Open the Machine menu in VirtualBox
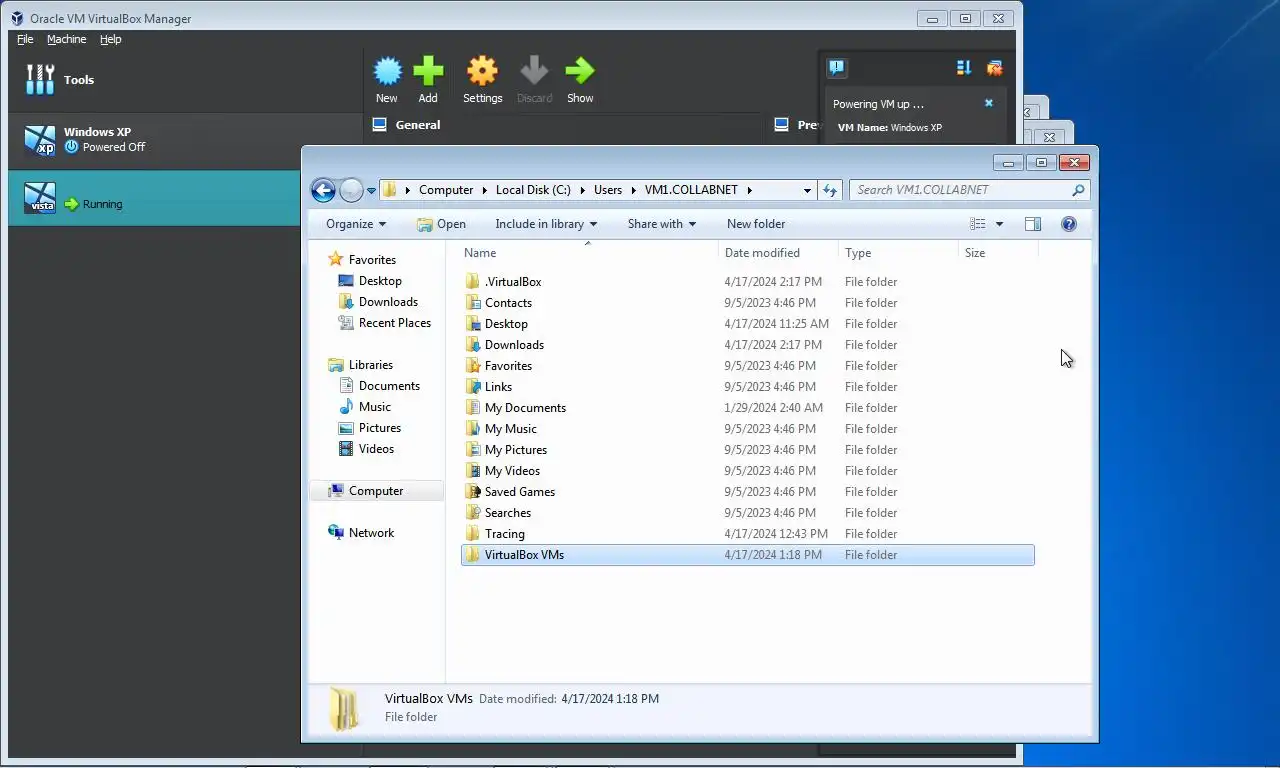The image size is (1280, 768). pyautogui.click(x=66, y=39)
